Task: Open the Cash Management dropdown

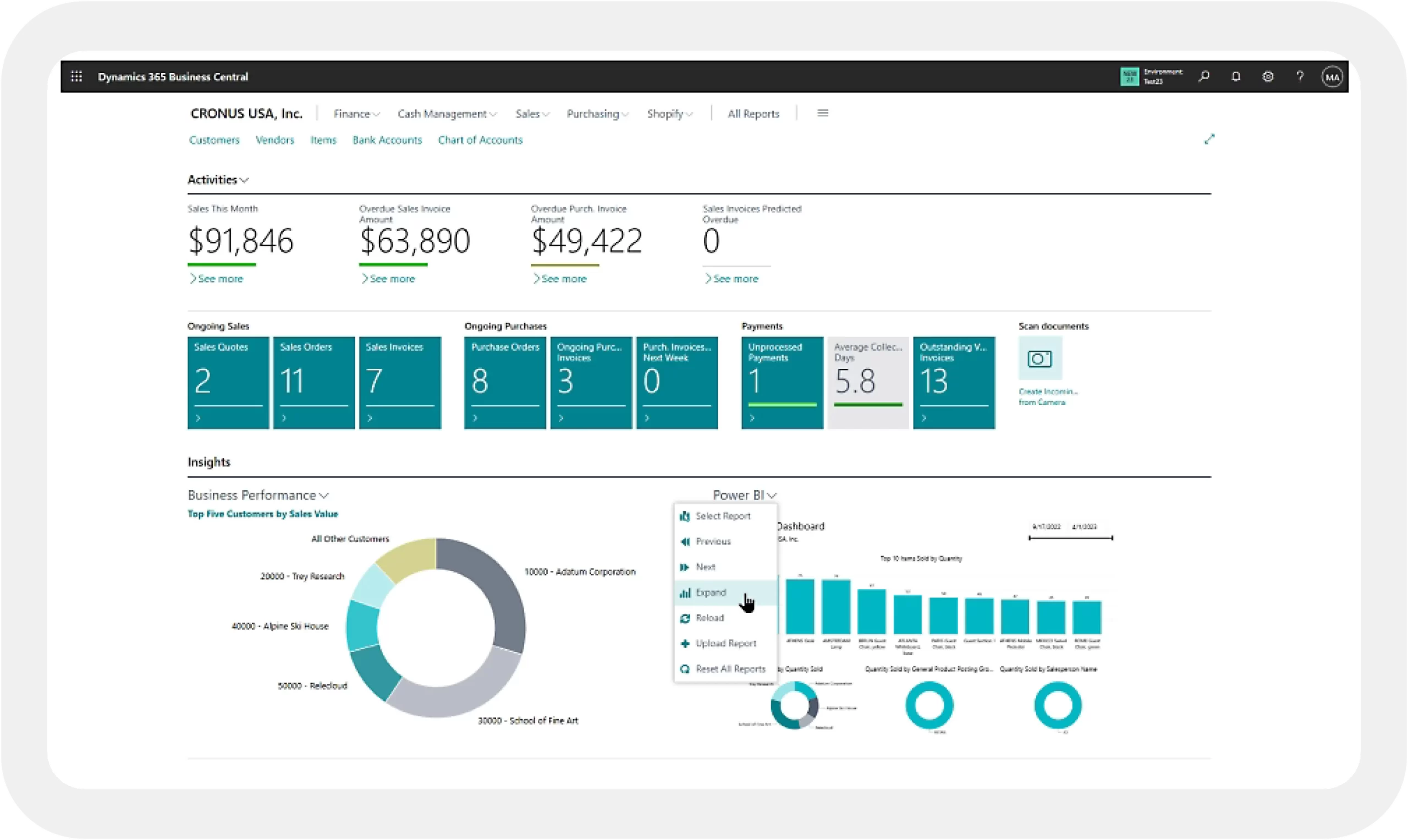Action: (x=447, y=114)
